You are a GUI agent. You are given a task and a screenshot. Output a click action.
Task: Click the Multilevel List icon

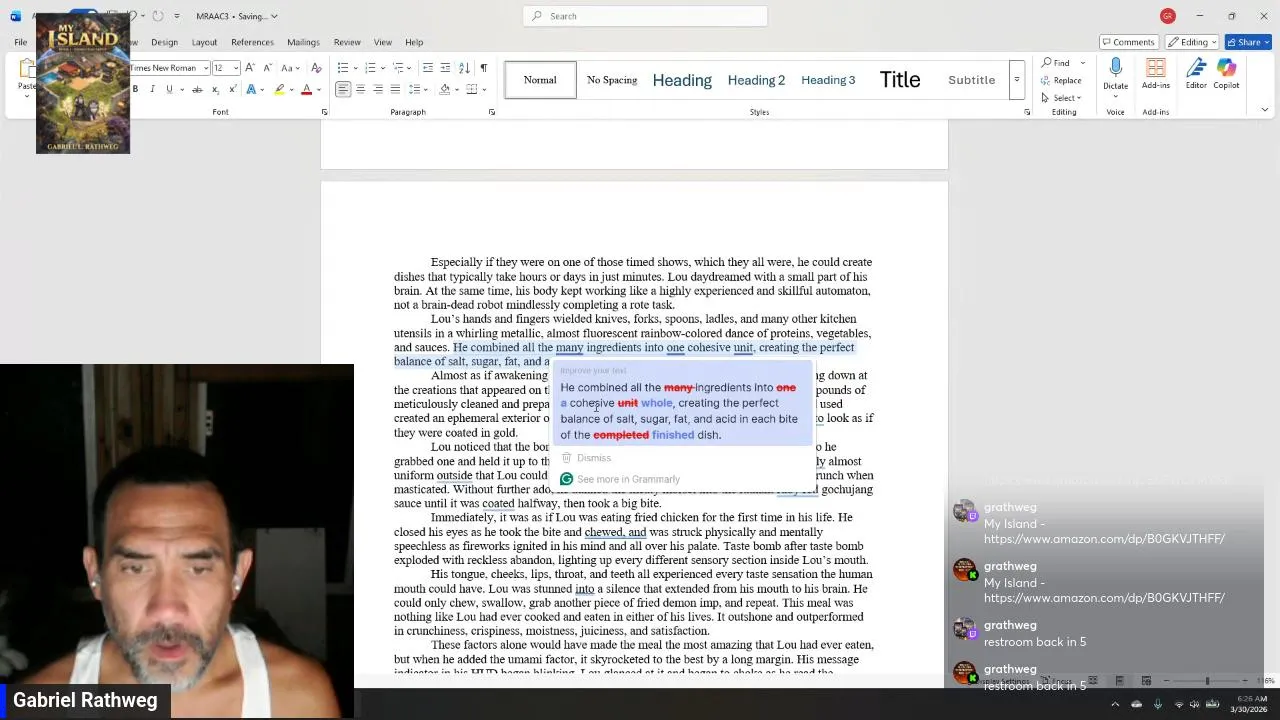coord(397,68)
